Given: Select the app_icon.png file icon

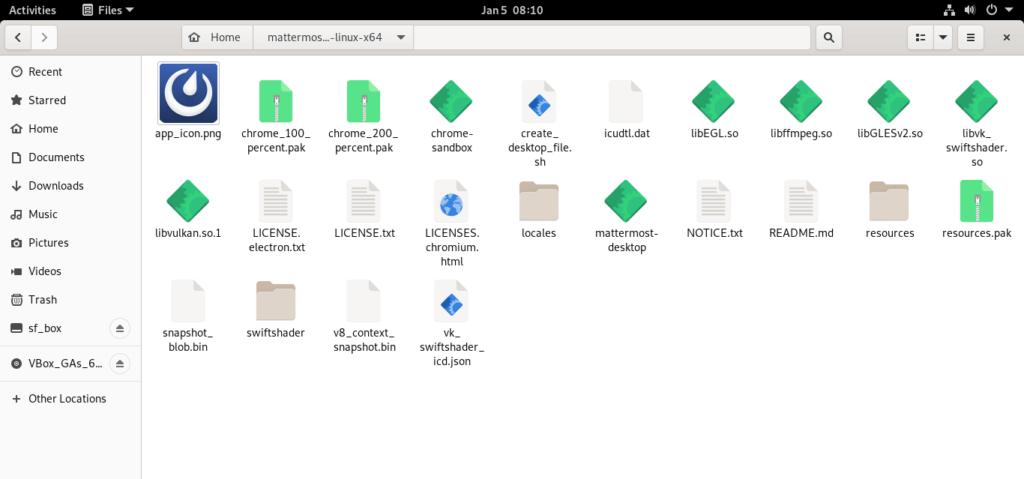Looking at the screenshot, I should coord(188,93).
